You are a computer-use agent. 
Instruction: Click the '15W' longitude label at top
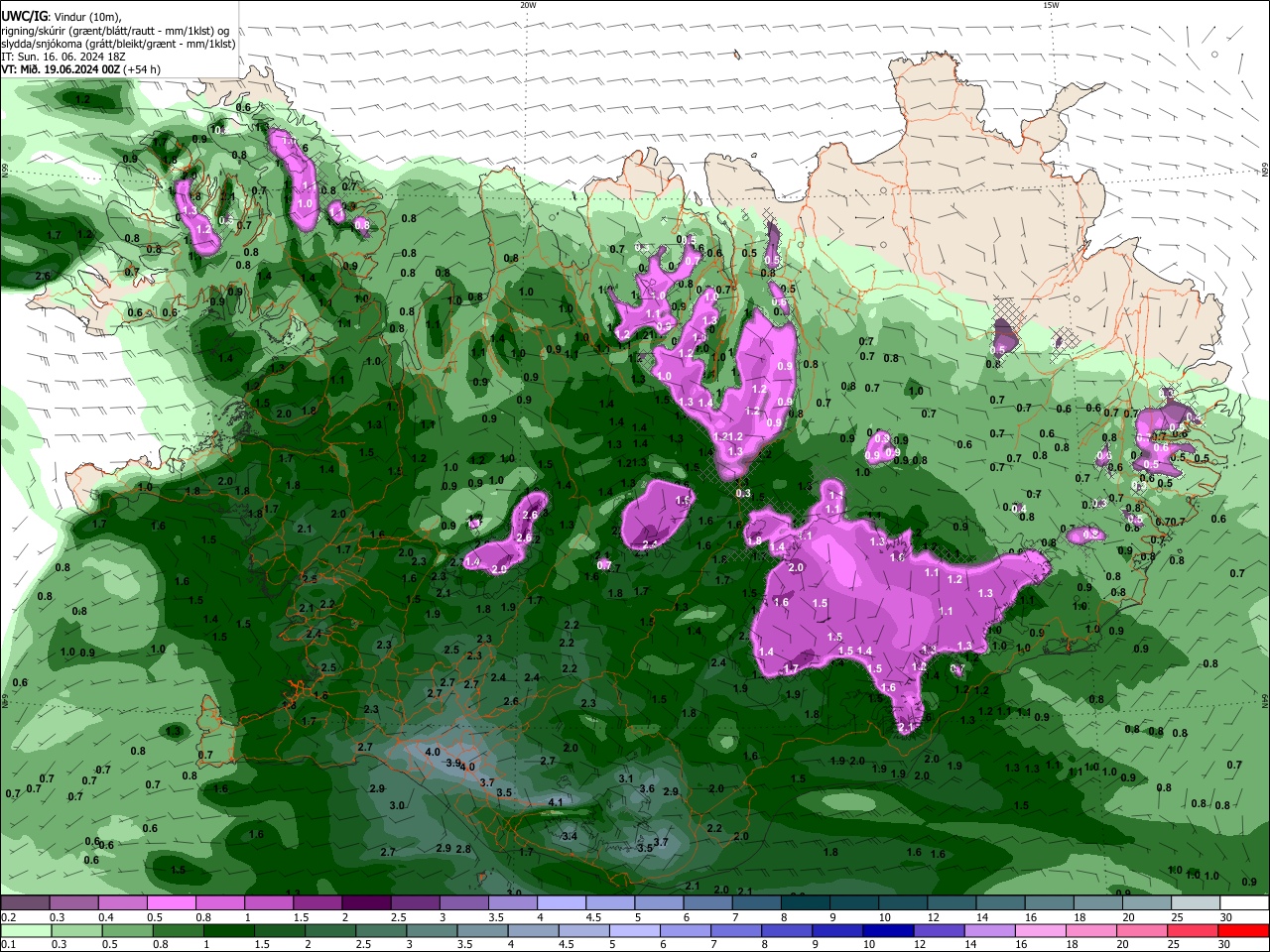pyautogui.click(x=1051, y=5)
